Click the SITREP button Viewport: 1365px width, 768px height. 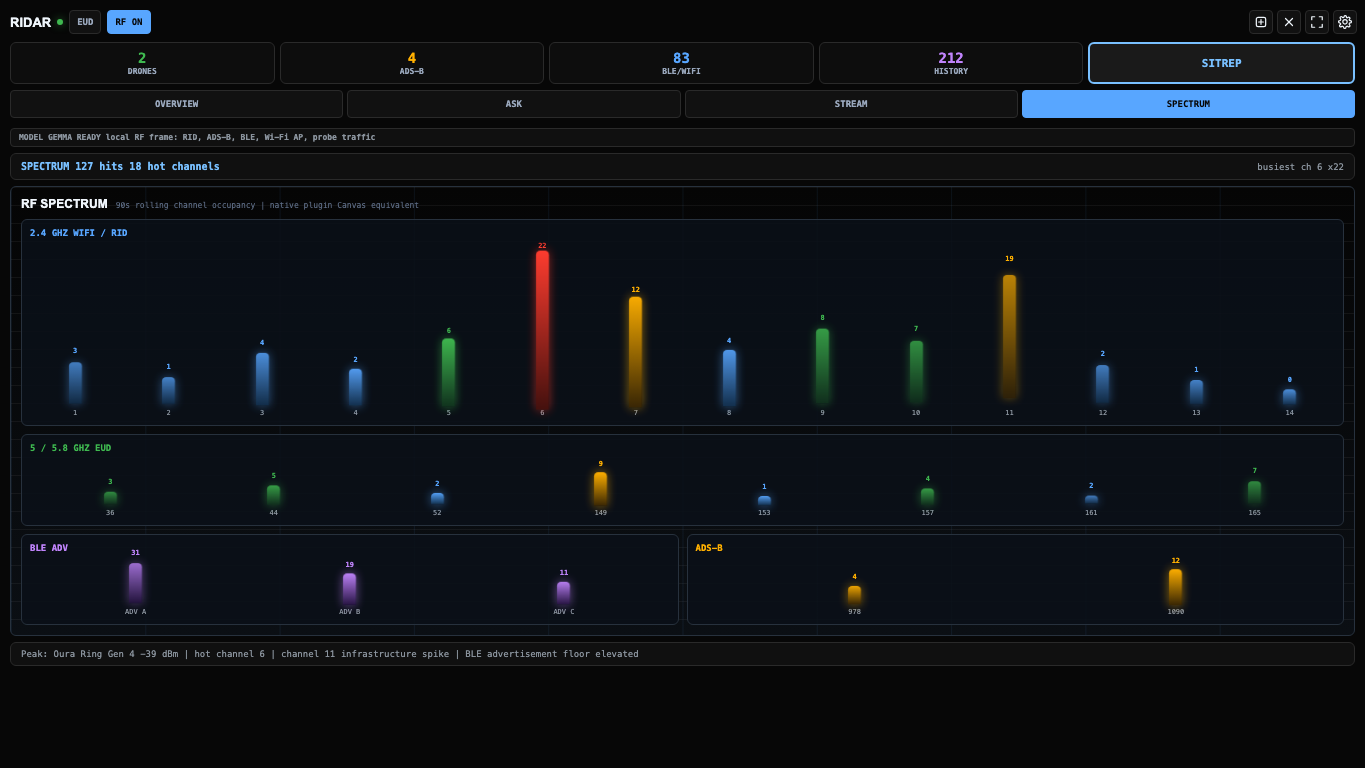point(1221,63)
